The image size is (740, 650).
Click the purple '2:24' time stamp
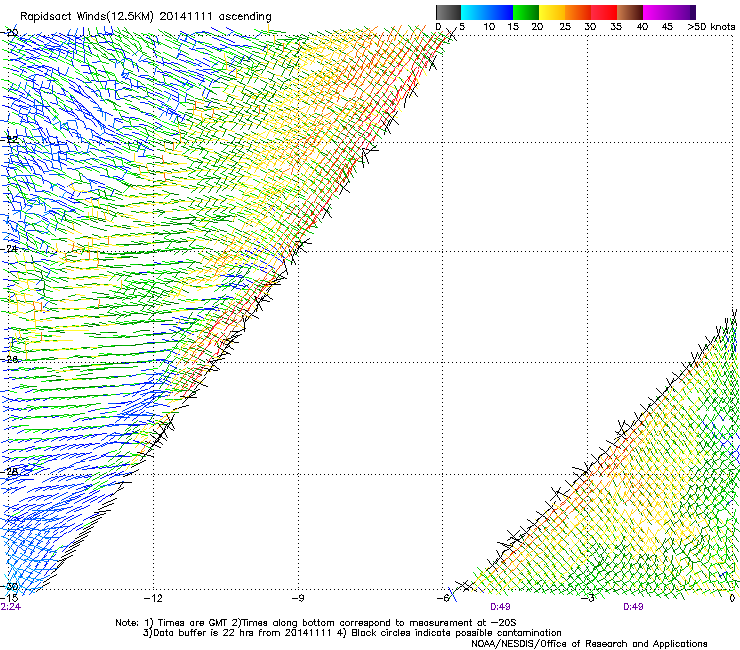[x=11, y=607]
